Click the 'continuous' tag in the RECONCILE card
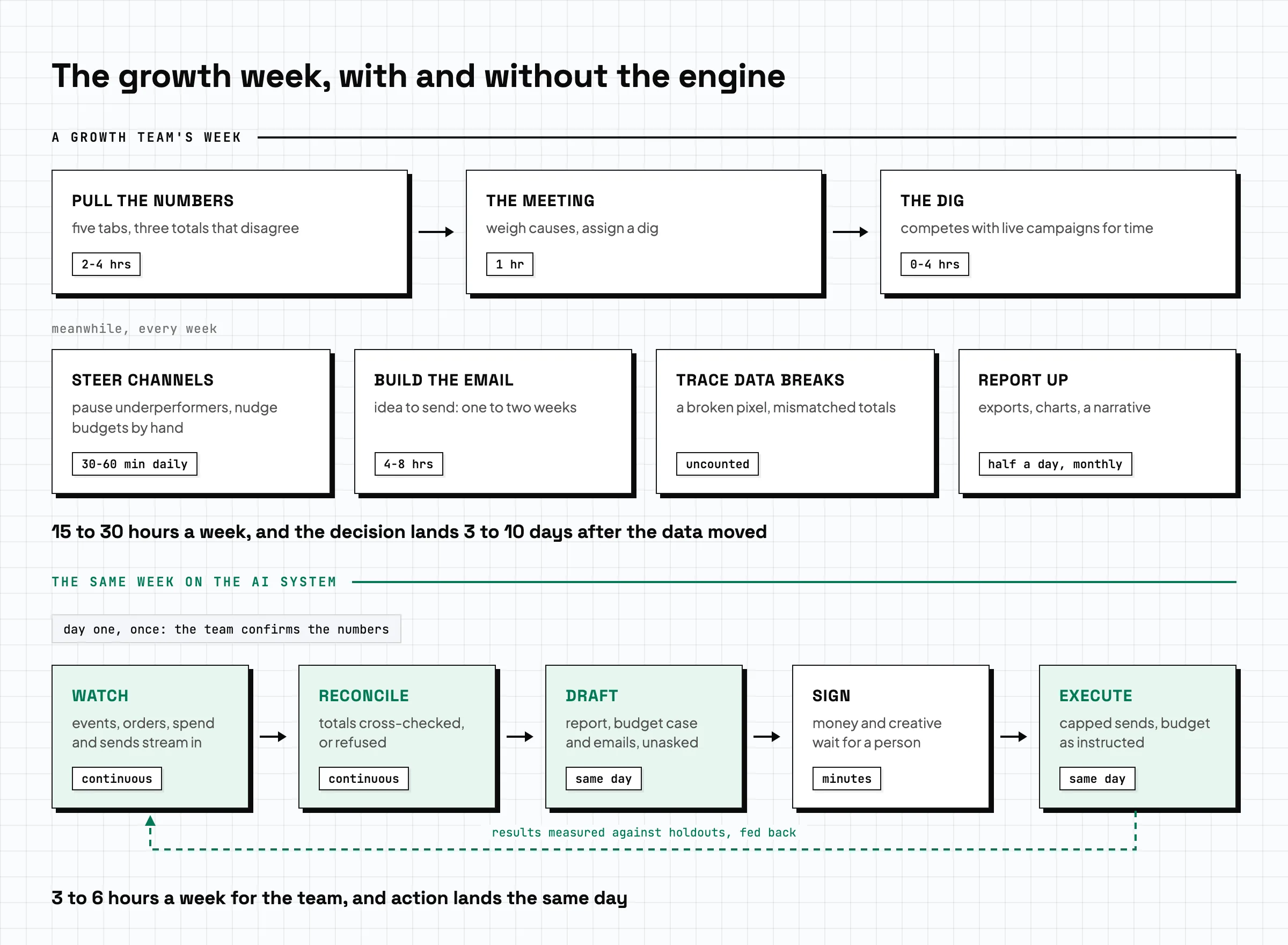This screenshot has height=945, width=1288. pyautogui.click(x=363, y=779)
